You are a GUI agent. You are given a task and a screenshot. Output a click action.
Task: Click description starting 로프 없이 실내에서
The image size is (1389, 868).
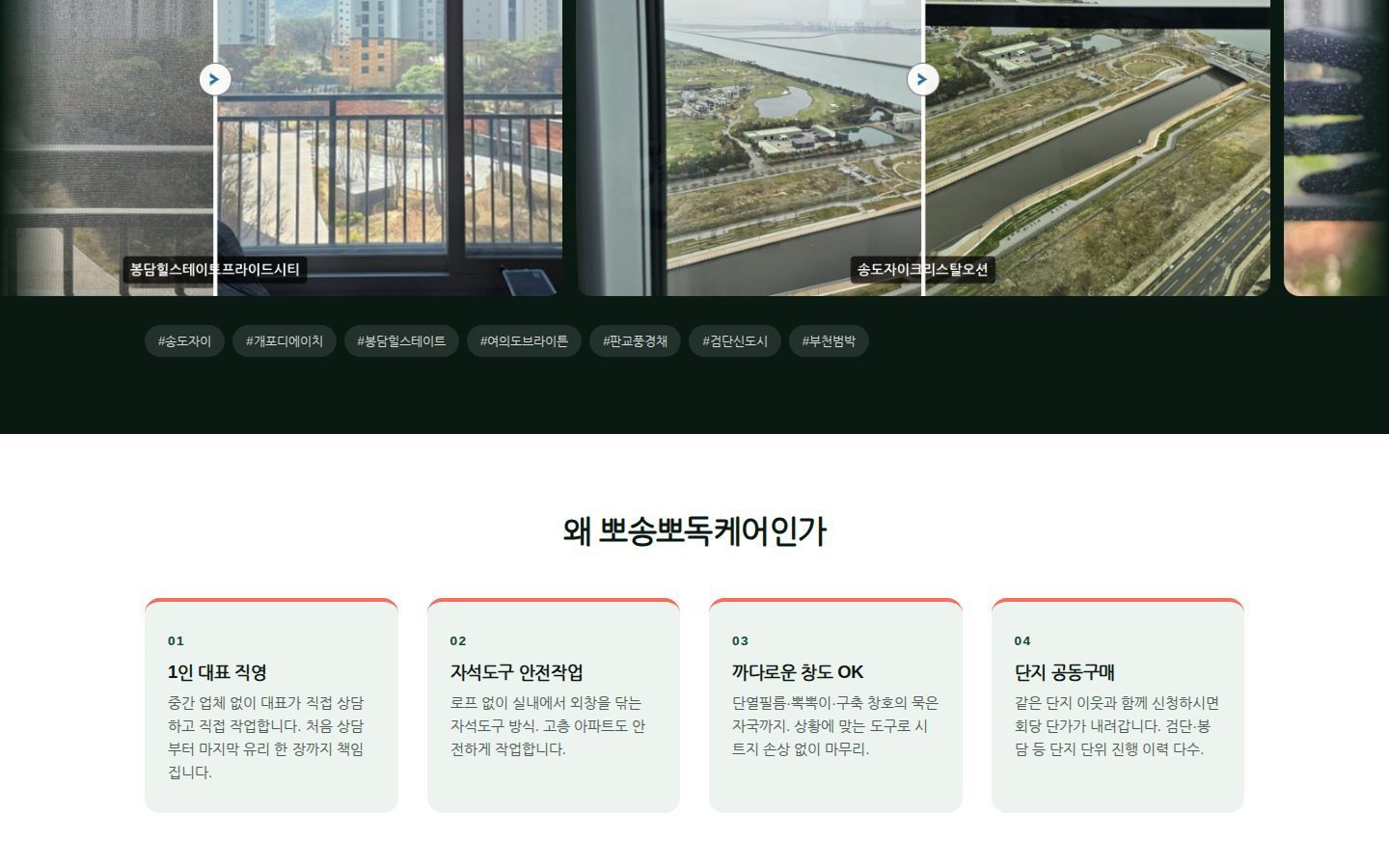point(548,726)
